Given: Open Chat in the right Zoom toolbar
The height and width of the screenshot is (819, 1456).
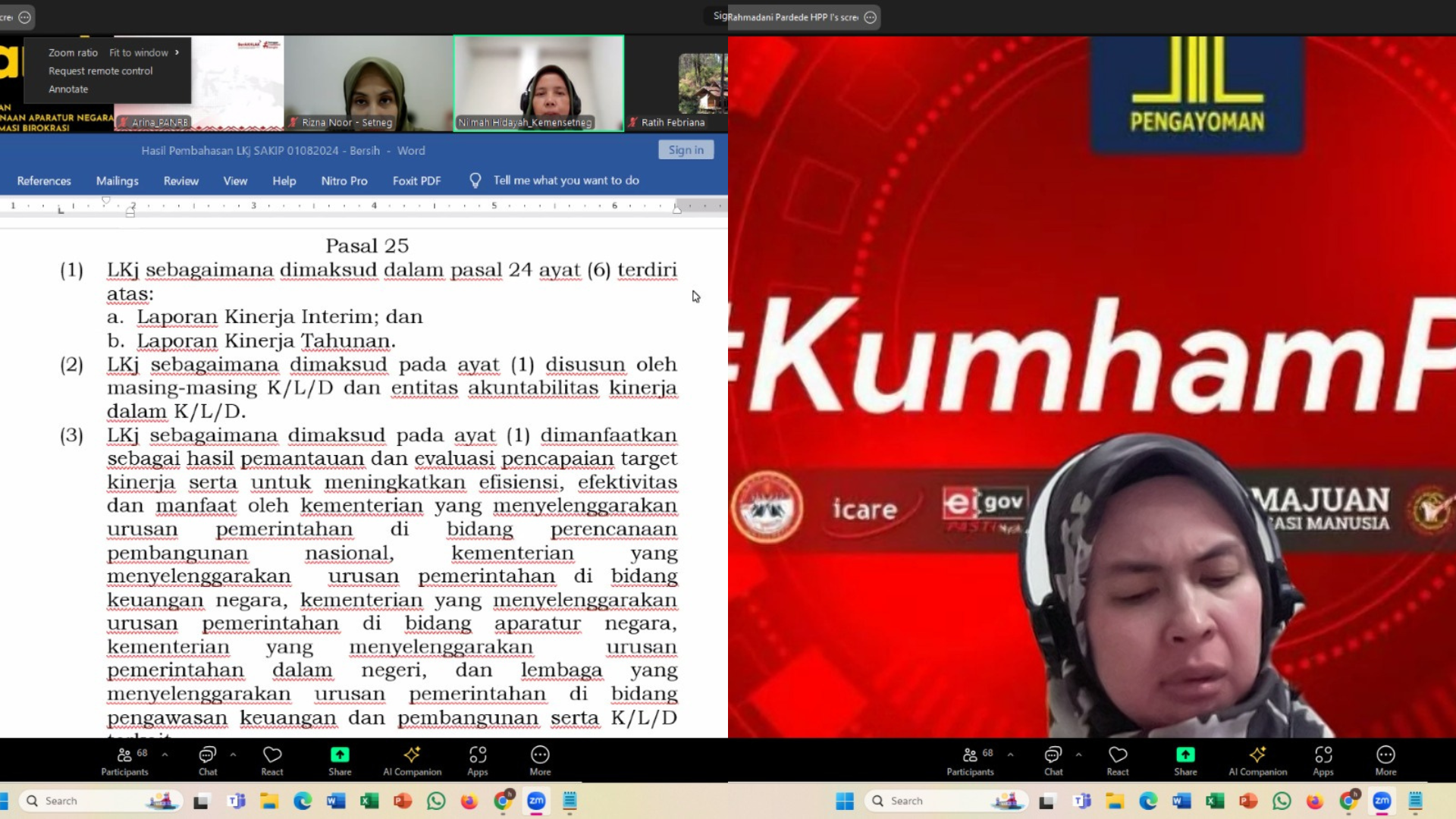Looking at the screenshot, I should pyautogui.click(x=1053, y=761).
